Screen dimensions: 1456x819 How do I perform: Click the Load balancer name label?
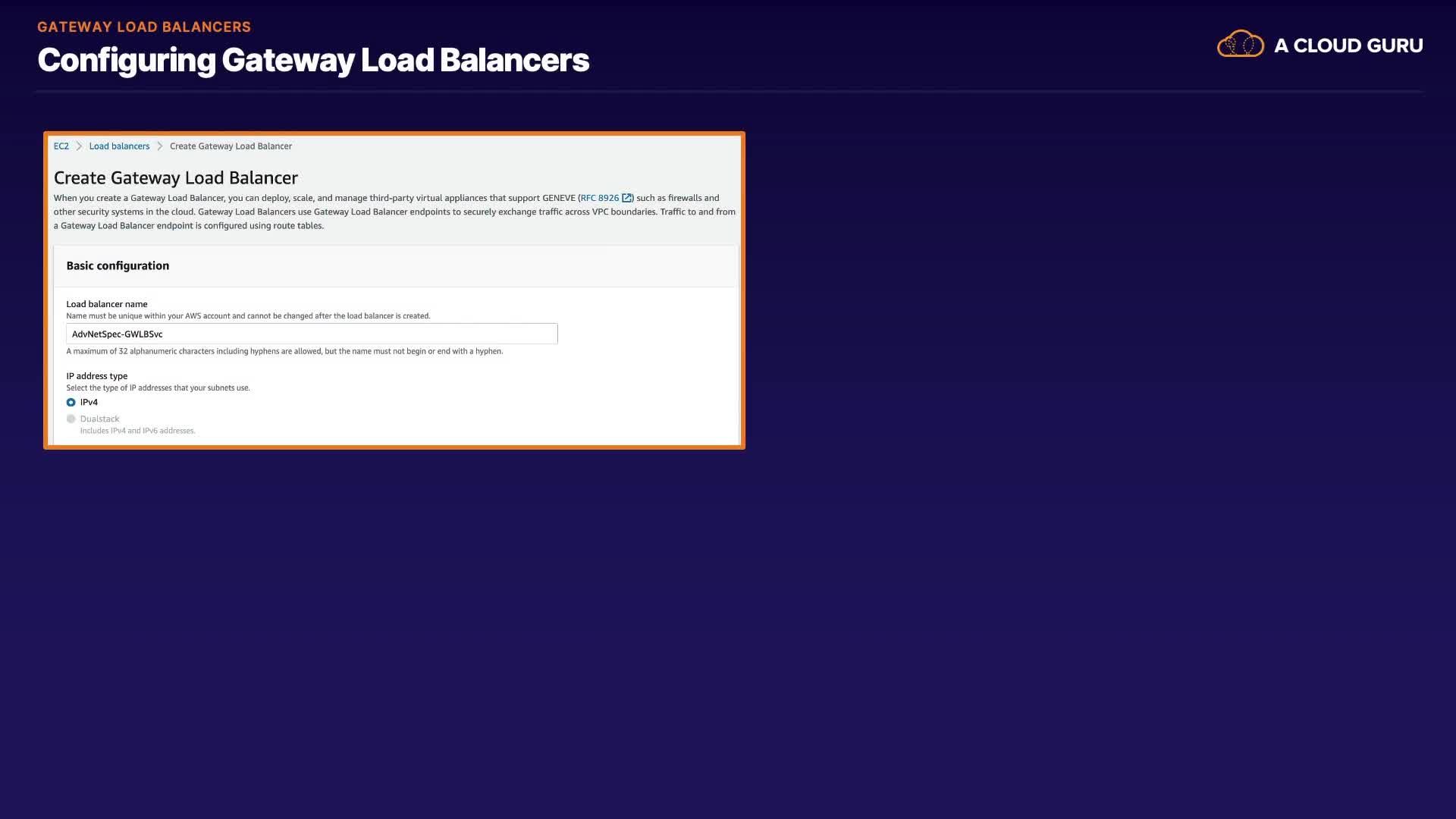click(106, 304)
